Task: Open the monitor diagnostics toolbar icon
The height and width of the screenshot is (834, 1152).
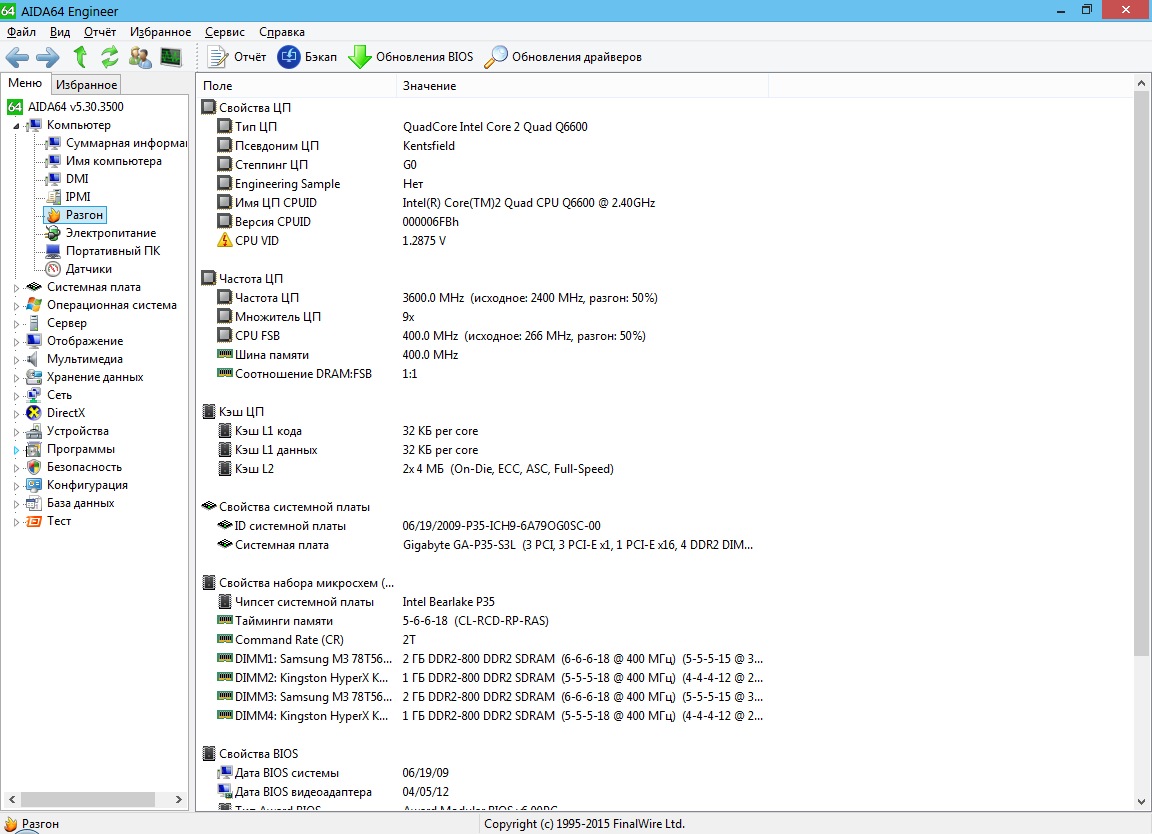Action: point(171,57)
